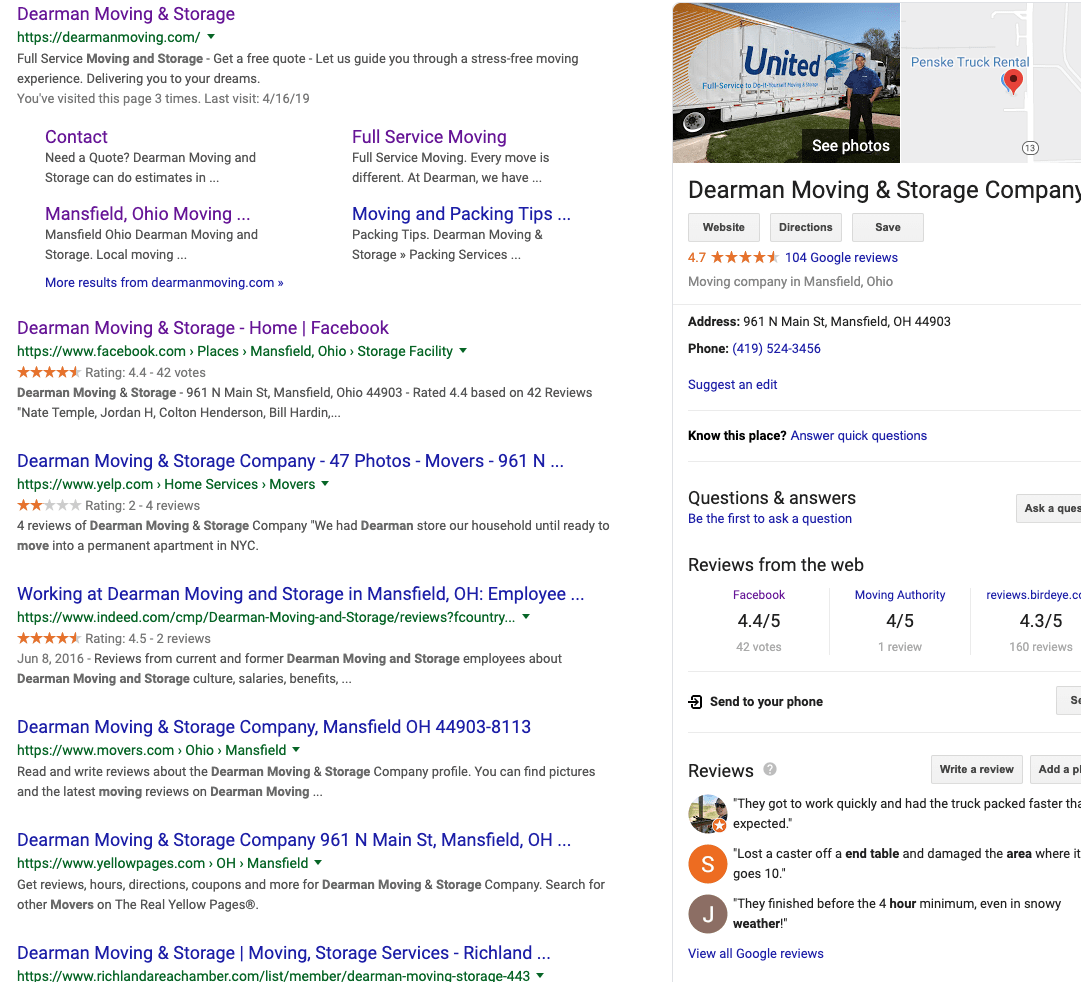This screenshot has height=982, width=1081.
Task: Click View all Google reviews
Action: pyautogui.click(x=756, y=954)
